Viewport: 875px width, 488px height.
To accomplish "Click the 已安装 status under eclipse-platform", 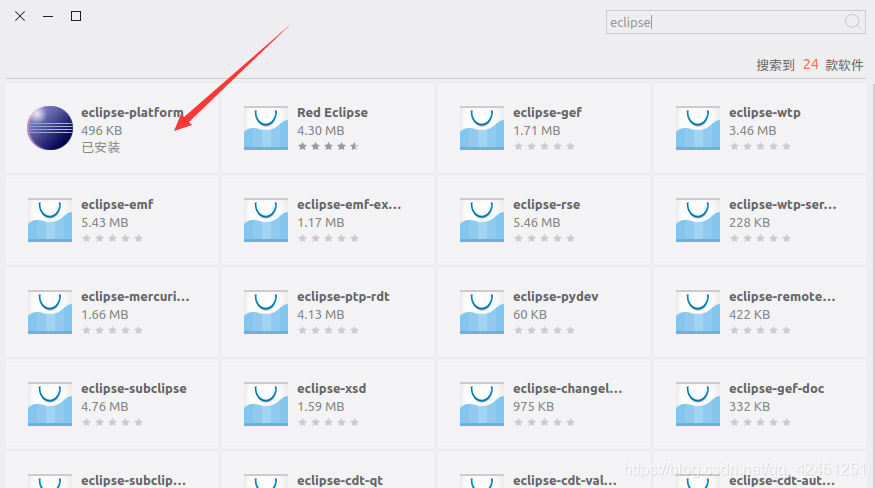I will tap(101, 147).
